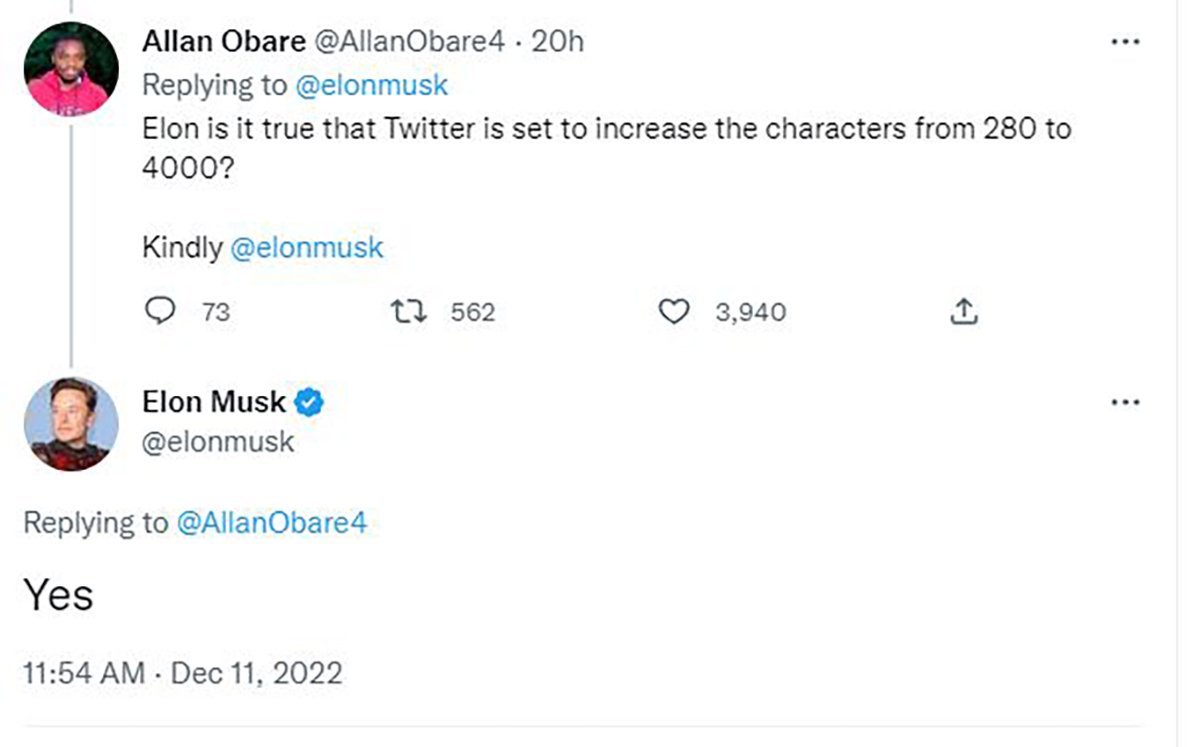Click the gray @elonmusk handle under Elon's name

click(x=218, y=442)
